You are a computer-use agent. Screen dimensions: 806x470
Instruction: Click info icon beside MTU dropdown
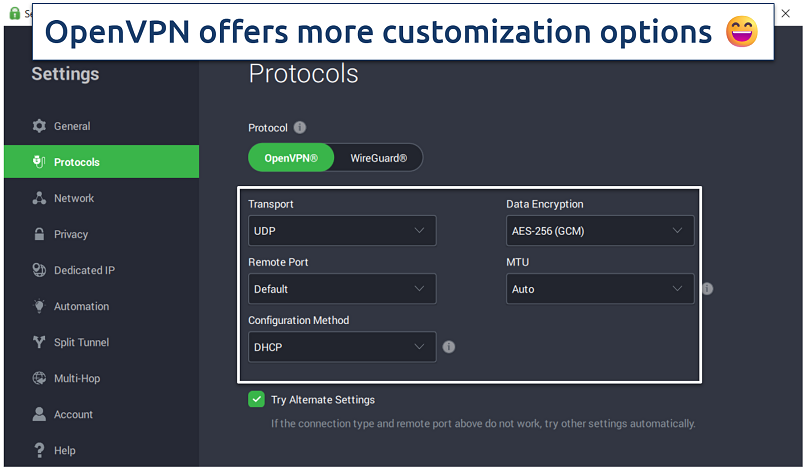coord(707,289)
